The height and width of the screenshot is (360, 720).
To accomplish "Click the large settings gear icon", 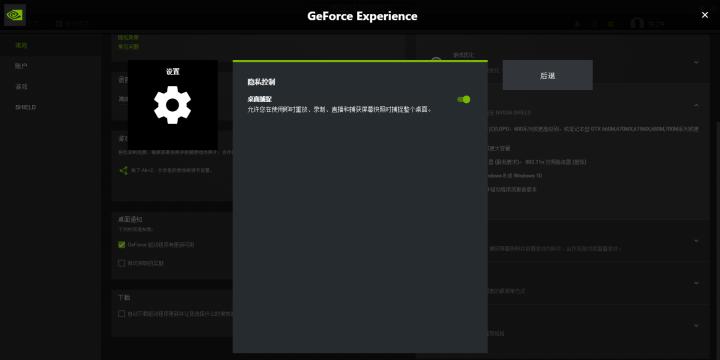I will pos(172,105).
